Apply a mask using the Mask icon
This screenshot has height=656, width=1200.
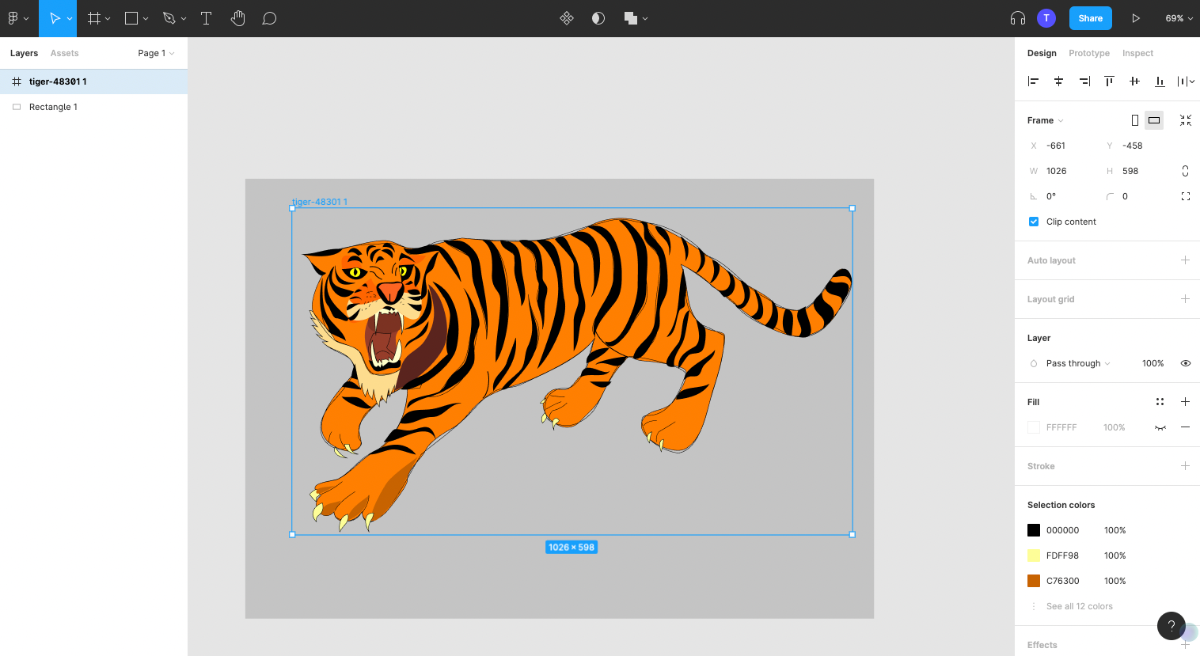point(597,17)
